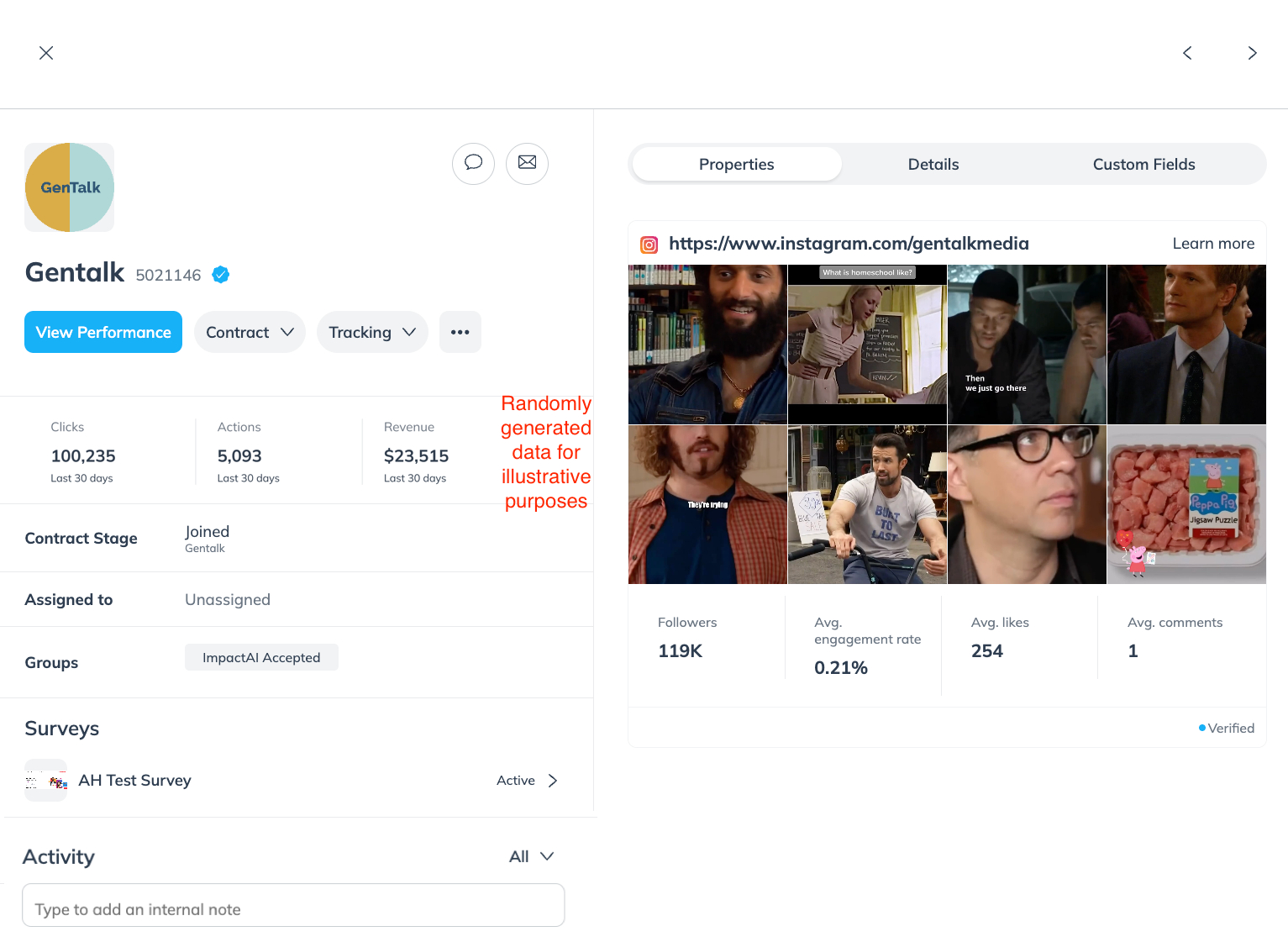Click the Joined contract stage value

coord(207,531)
